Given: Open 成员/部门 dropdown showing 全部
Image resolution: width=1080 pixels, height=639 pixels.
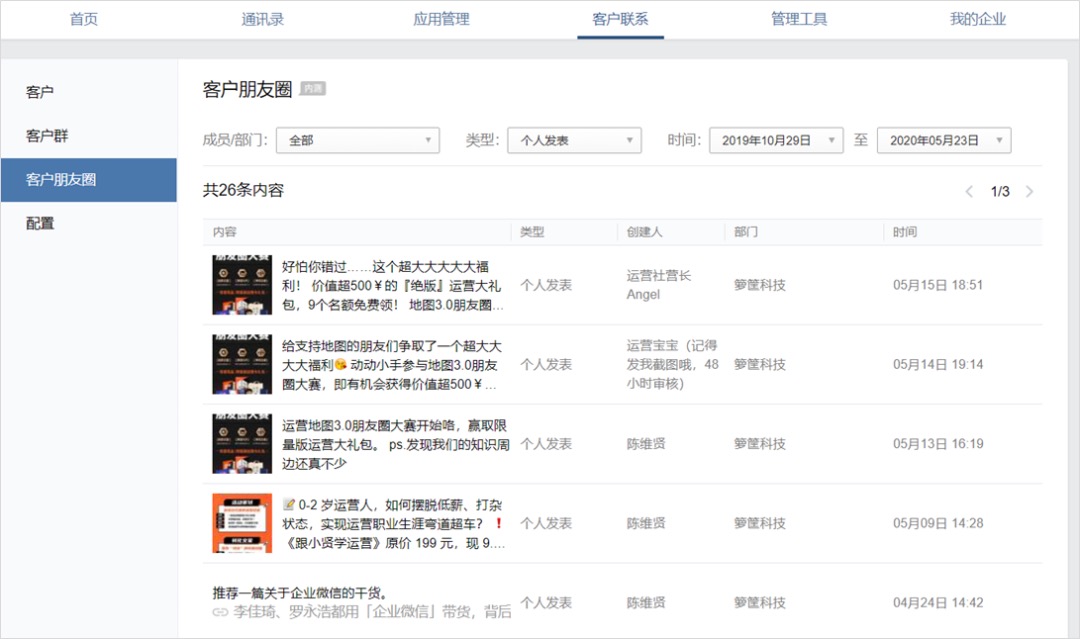Looking at the screenshot, I should click(357, 140).
